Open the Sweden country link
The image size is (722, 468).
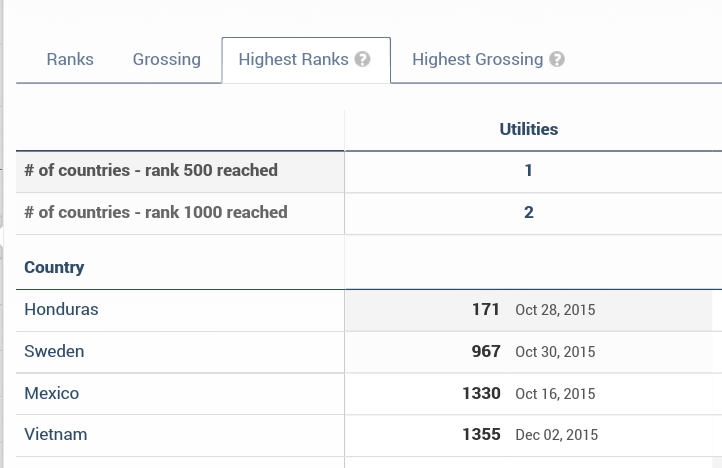pyautogui.click(x=54, y=352)
